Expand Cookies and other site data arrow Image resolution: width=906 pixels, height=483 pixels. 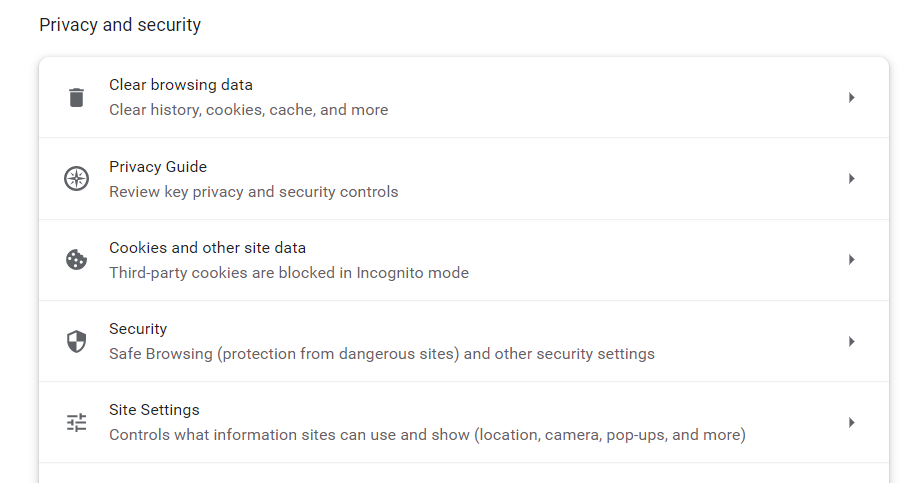(x=851, y=260)
